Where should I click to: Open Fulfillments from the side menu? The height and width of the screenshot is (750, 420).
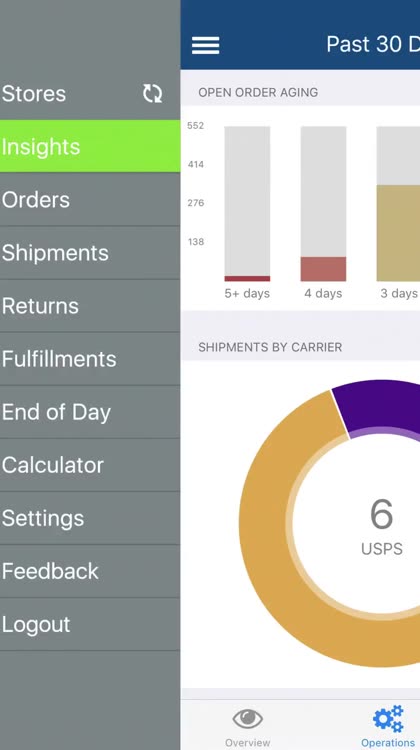point(90,359)
